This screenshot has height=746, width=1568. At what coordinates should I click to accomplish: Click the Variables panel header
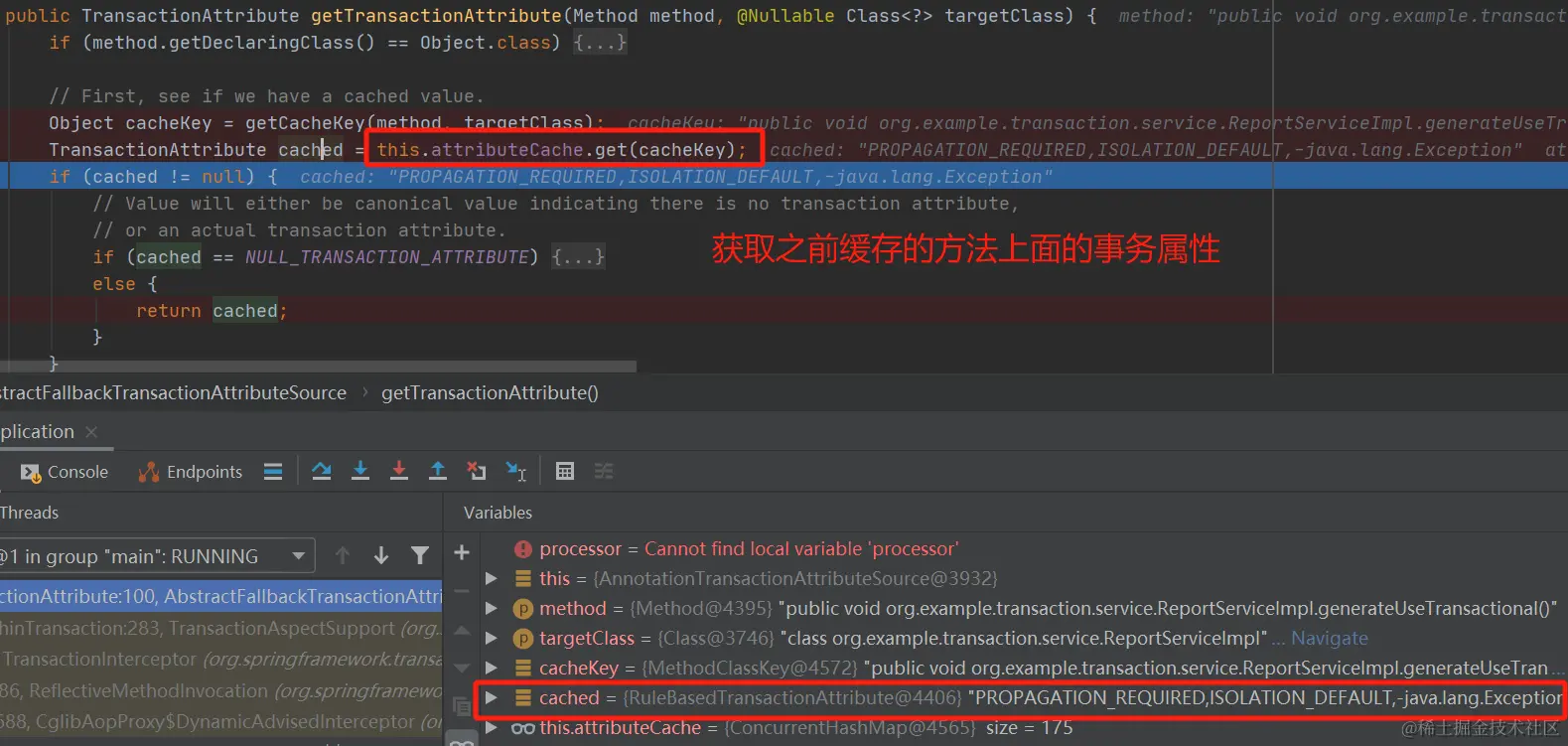[498, 513]
